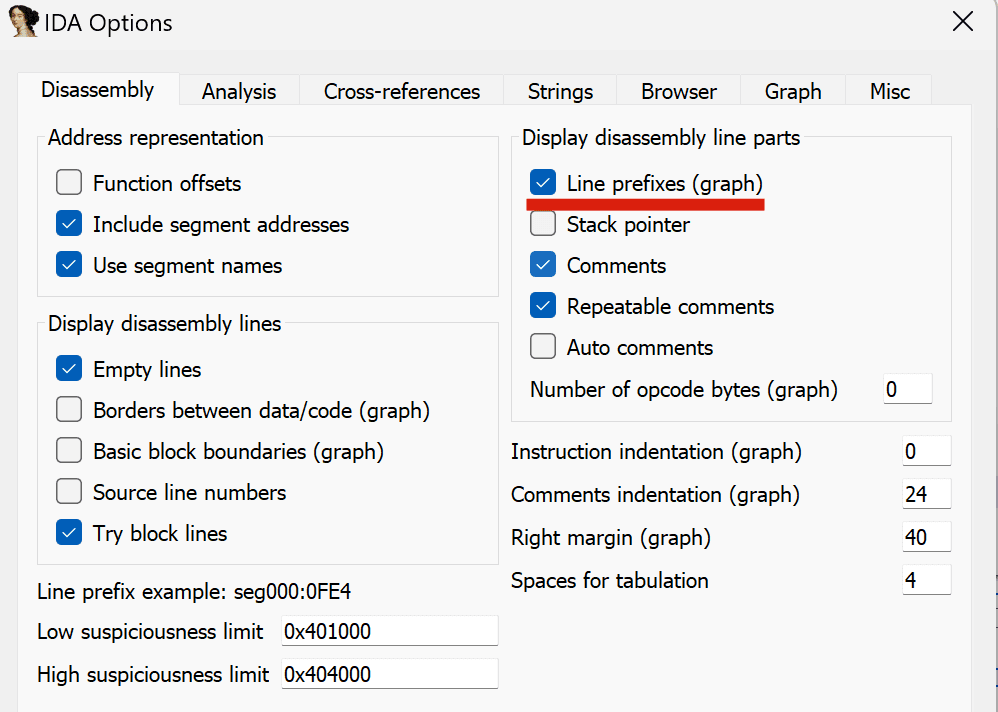This screenshot has height=712, width=998.
Task: Close the IDA Options dialog
Action: coord(962,22)
